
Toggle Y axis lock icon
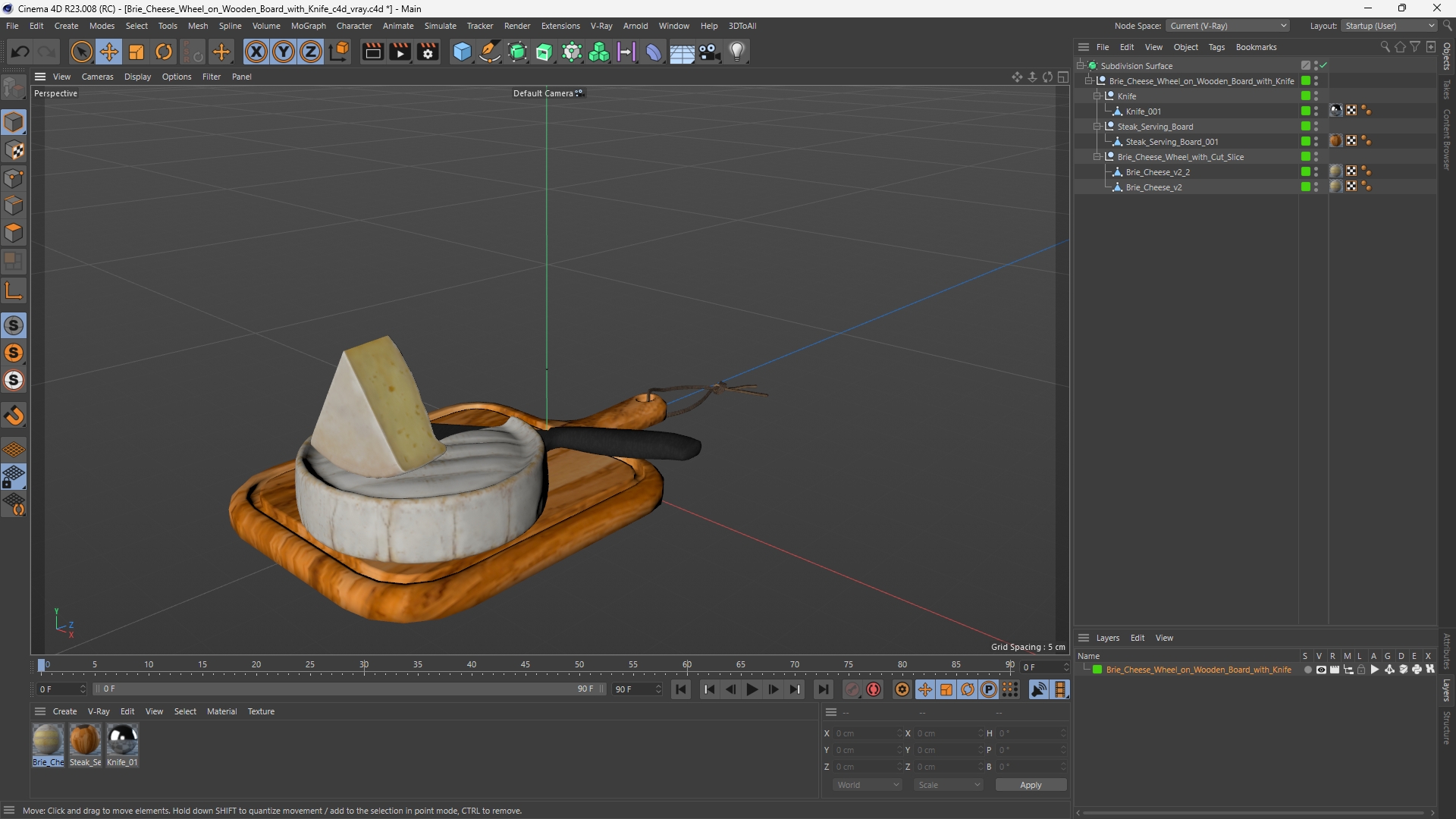pos(284,52)
